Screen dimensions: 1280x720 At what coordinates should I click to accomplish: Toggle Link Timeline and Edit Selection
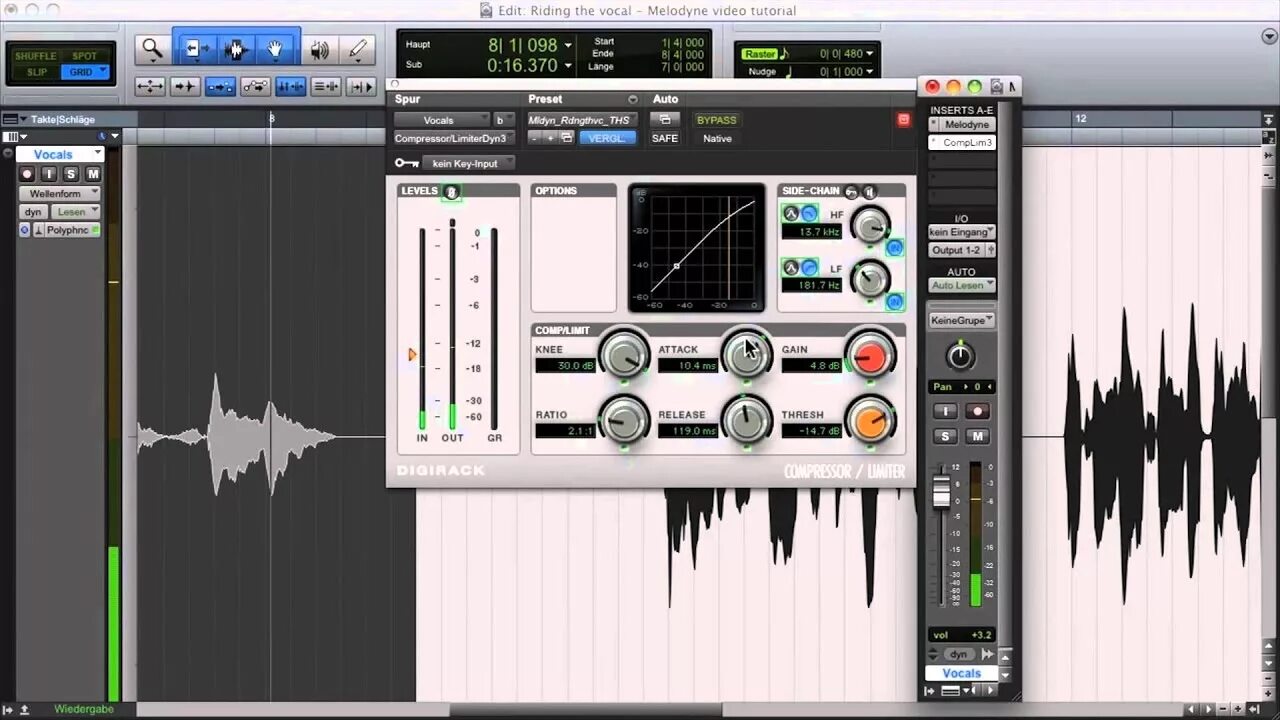click(291, 87)
